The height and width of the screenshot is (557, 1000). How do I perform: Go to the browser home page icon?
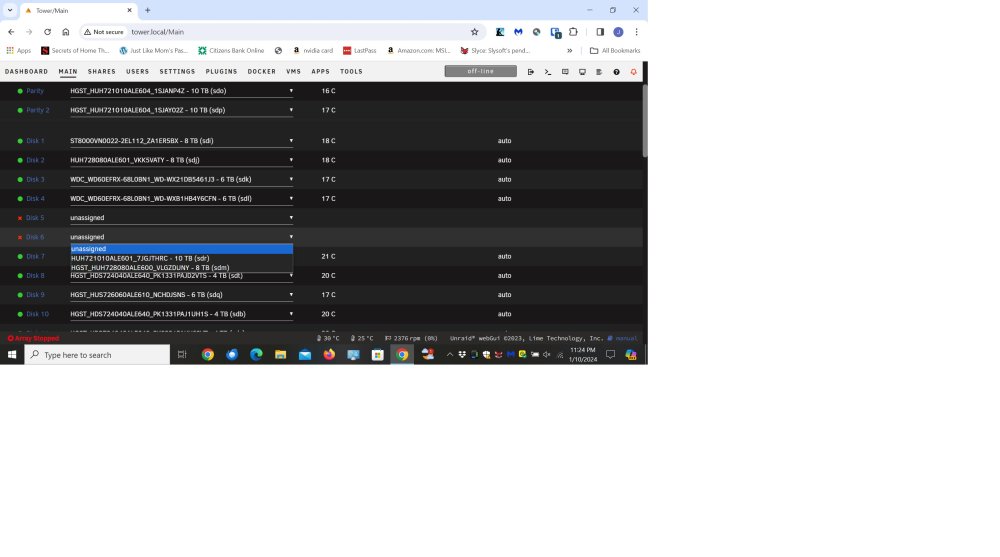point(66,32)
